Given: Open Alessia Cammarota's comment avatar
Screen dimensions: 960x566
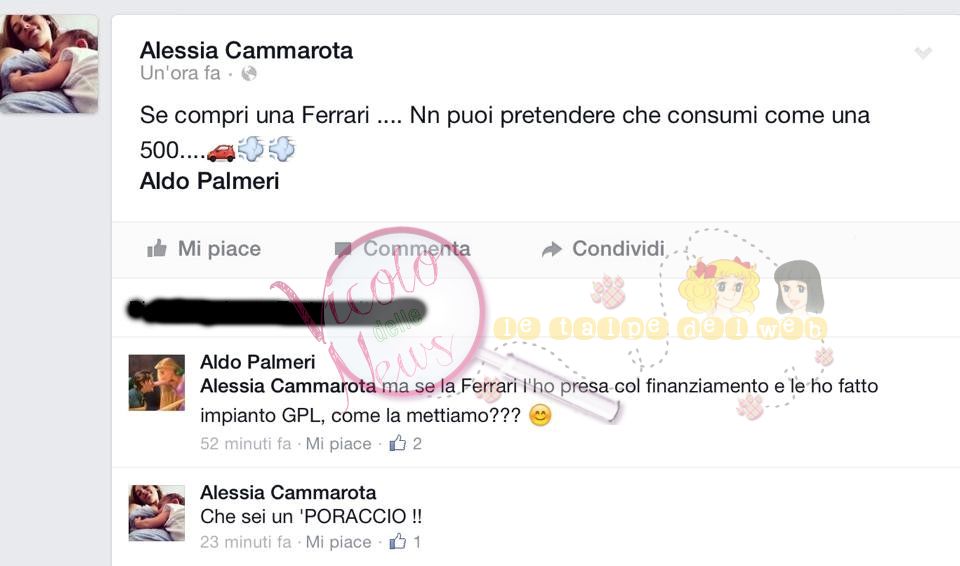Looking at the screenshot, I should point(157,513).
